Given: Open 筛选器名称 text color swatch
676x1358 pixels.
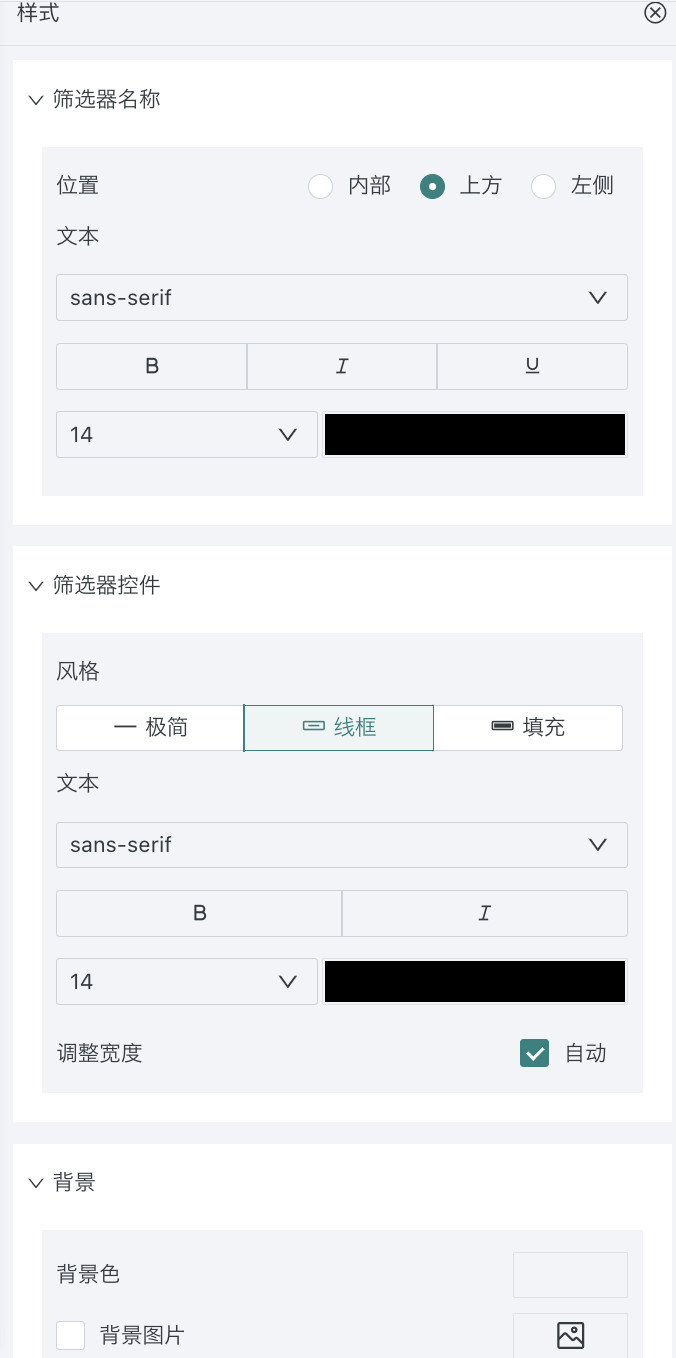Looking at the screenshot, I should (475, 434).
